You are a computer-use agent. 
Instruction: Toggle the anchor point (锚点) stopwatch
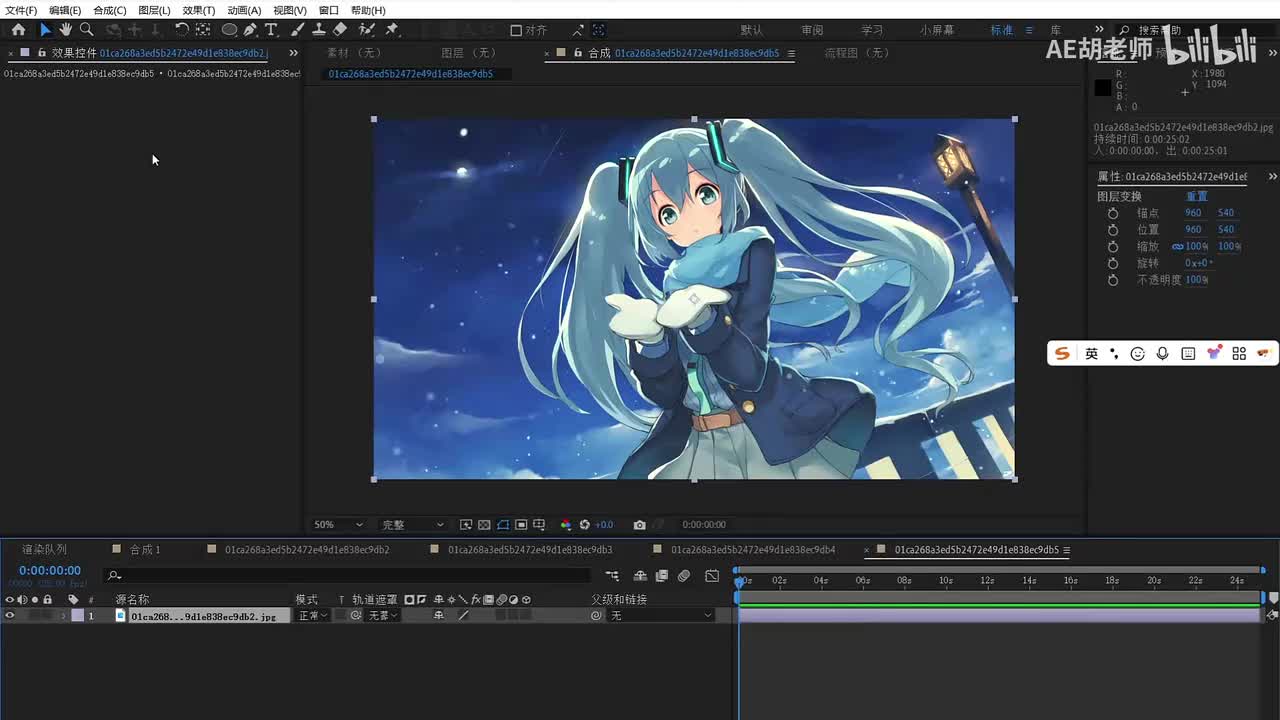1113,213
